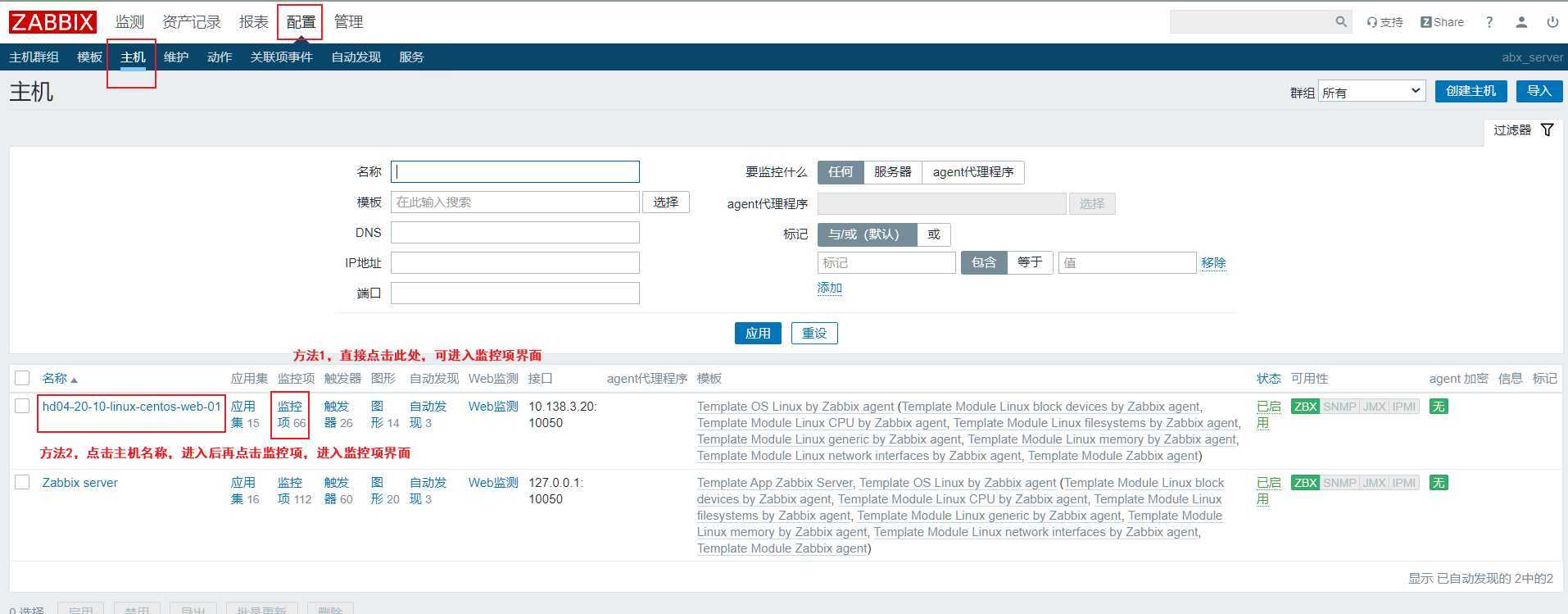Click the 应用 filter button
The image size is (1568, 614).
click(758, 334)
